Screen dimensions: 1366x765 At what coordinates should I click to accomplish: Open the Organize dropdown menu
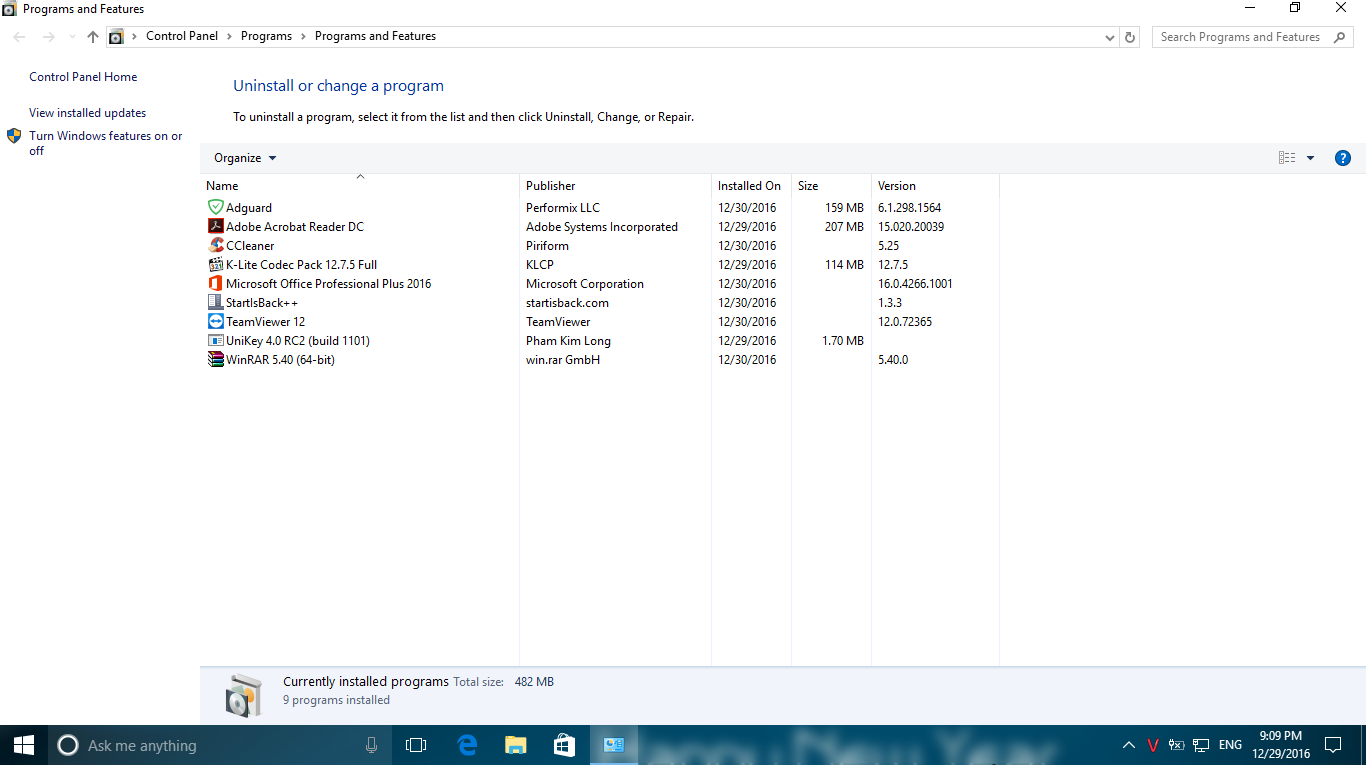(245, 158)
